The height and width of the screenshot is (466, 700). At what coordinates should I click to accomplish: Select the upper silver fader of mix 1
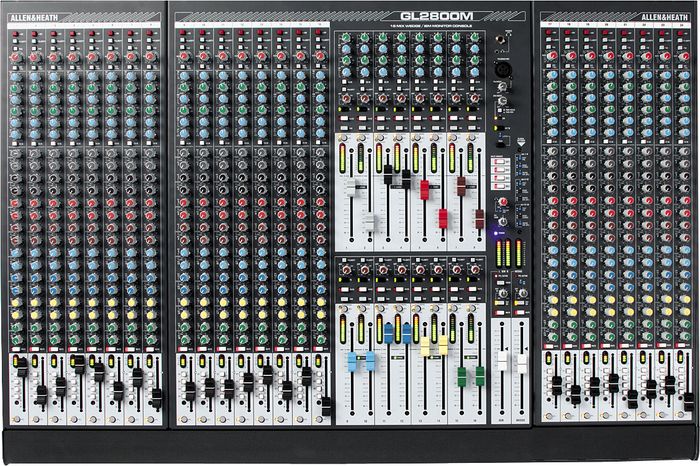(x=351, y=187)
